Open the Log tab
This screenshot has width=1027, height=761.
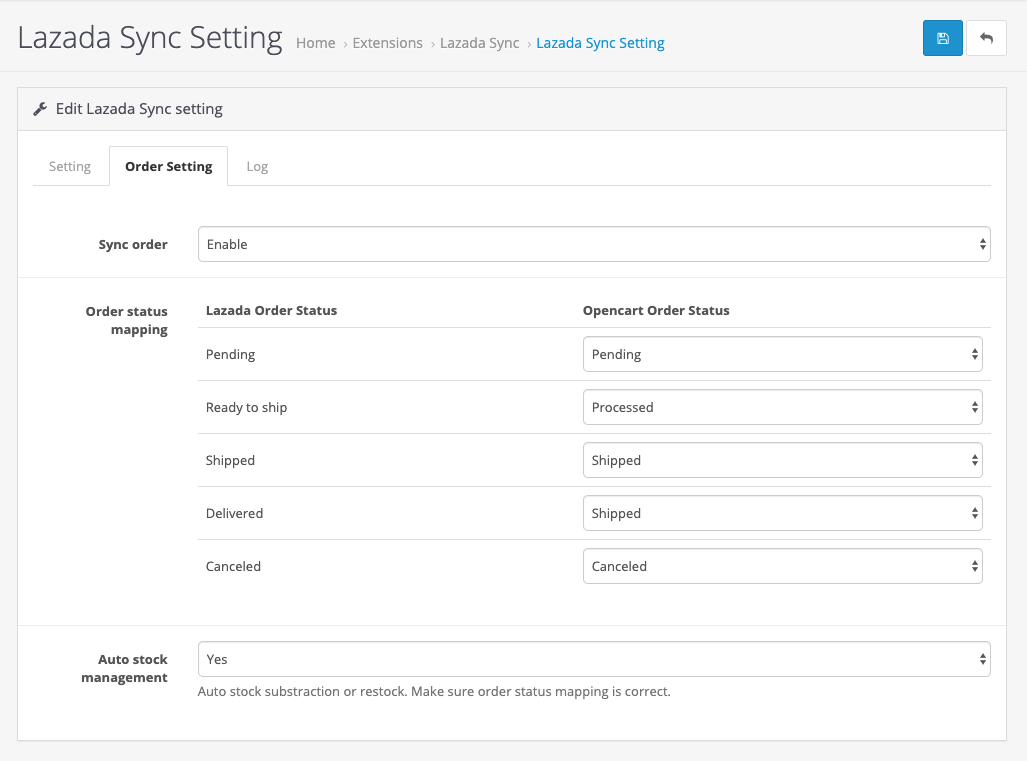(257, 166)
